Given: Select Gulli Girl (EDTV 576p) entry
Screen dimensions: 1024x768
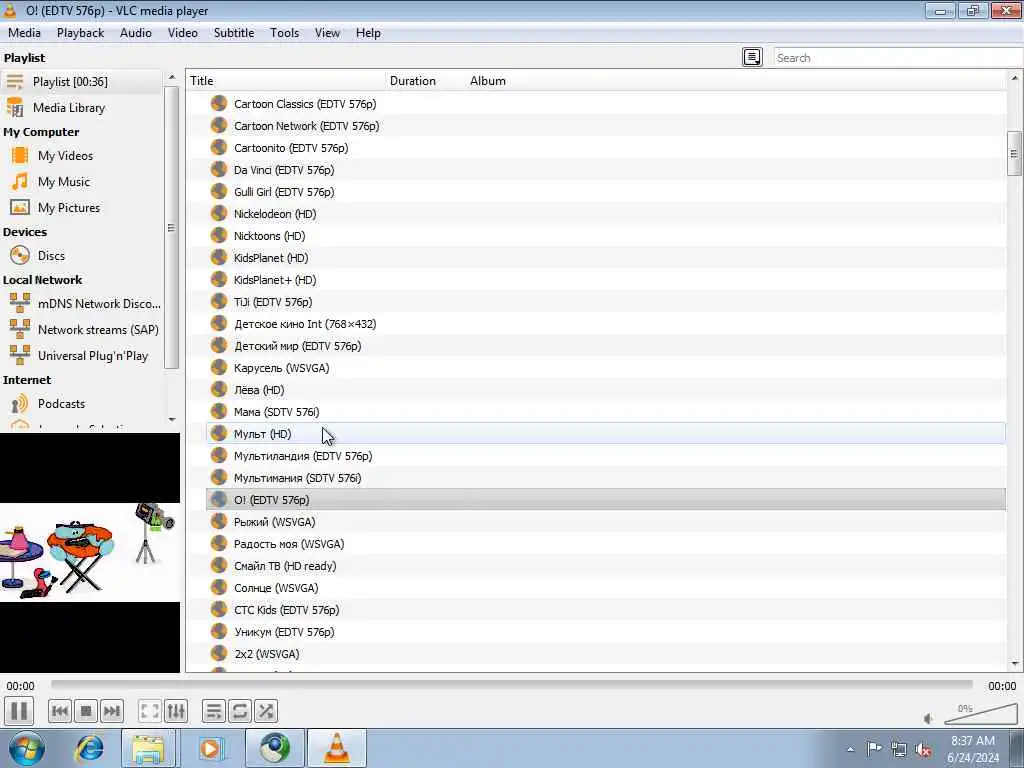Looking at the screenshot, I should pyautogui.click(x=605, y=192).
